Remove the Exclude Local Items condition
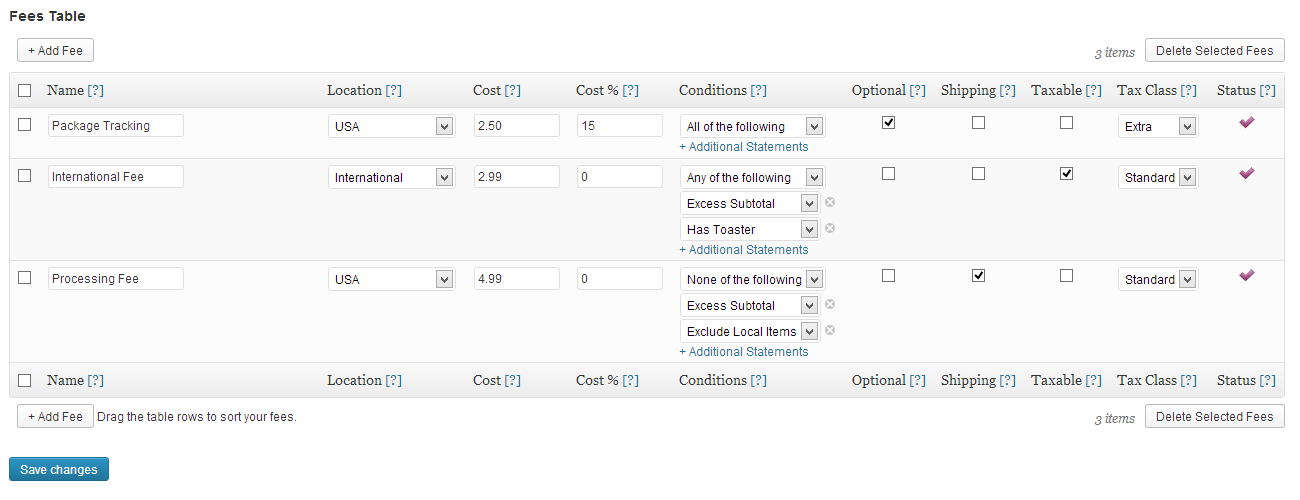The image size is (1300, 500). (830, 330)
